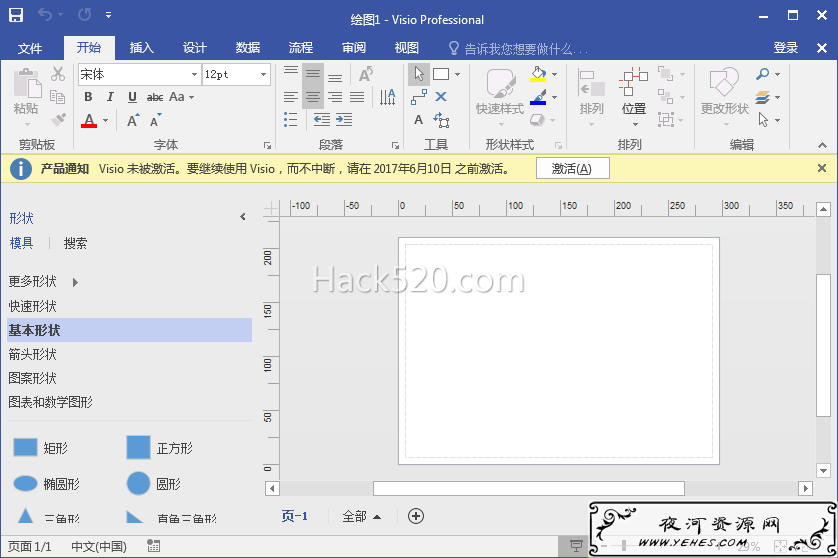Click the Rotate text icon
The width and height of the screenshot is (838, 558).
(366, 74)
